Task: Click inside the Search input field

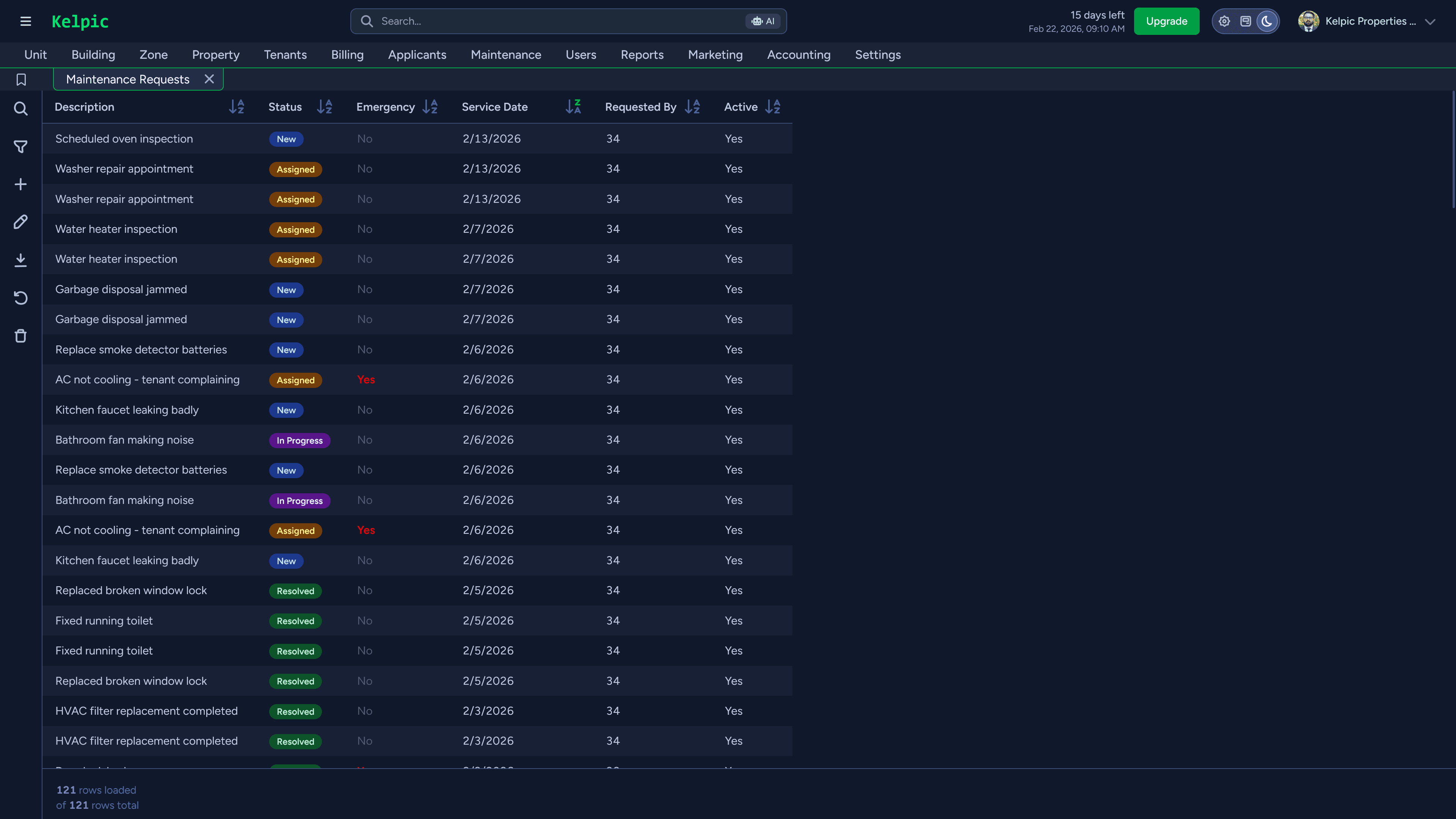Action: pos(509,21)
